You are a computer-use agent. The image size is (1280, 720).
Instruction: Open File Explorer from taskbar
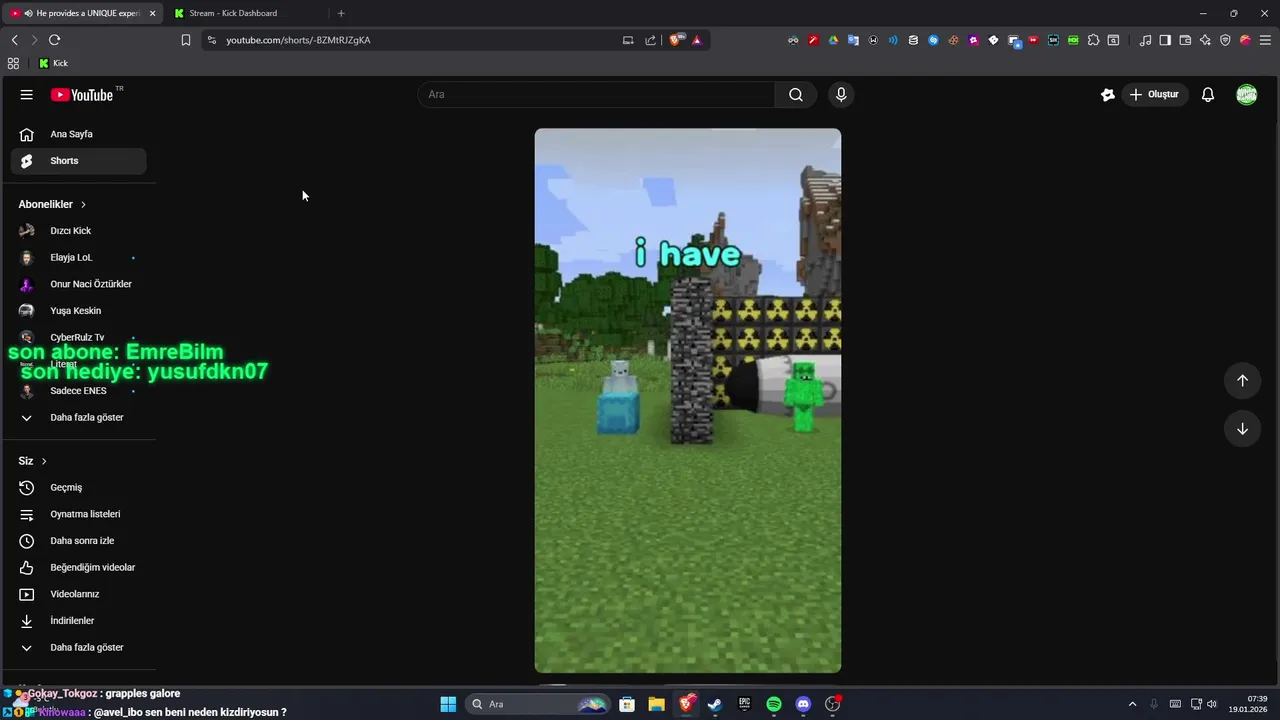pyautogui.click(x=656, y=704)
